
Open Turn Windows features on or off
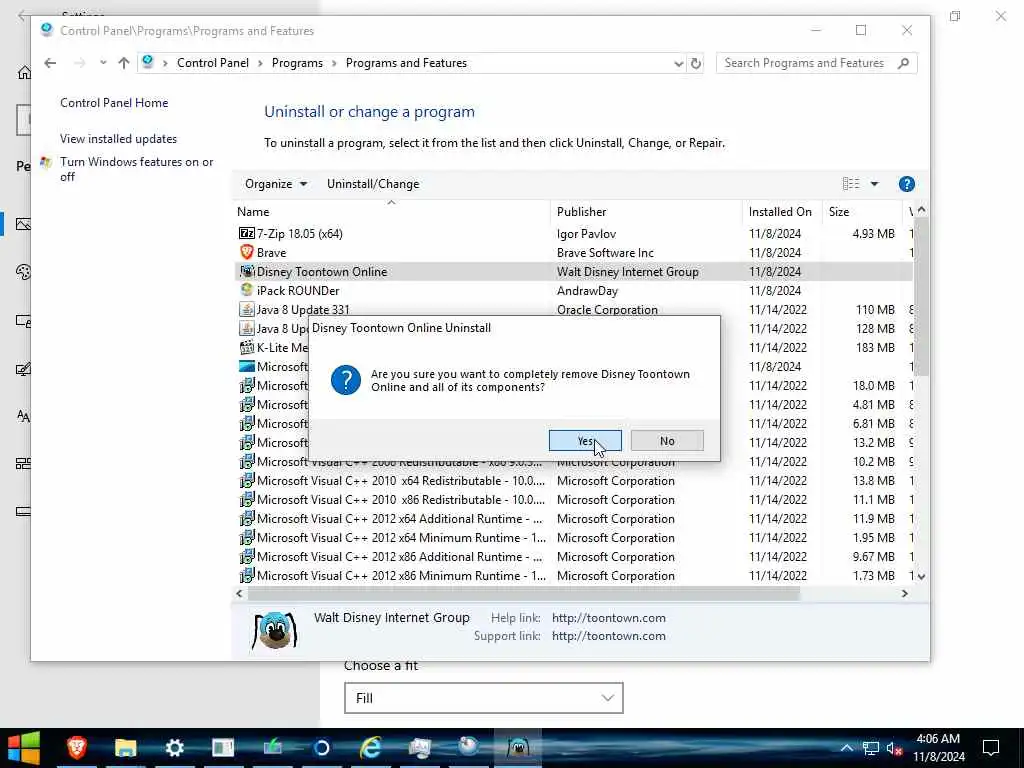coord(136,169)
